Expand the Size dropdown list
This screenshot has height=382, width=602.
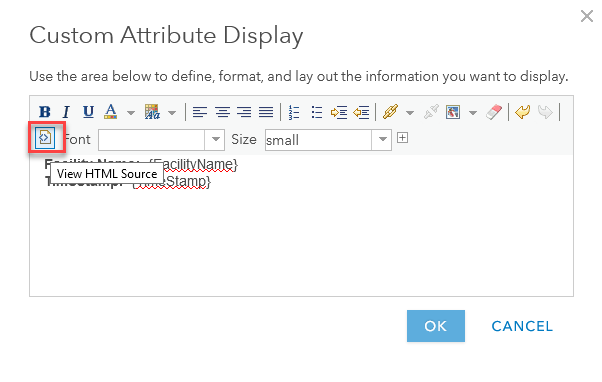[382, 140]
